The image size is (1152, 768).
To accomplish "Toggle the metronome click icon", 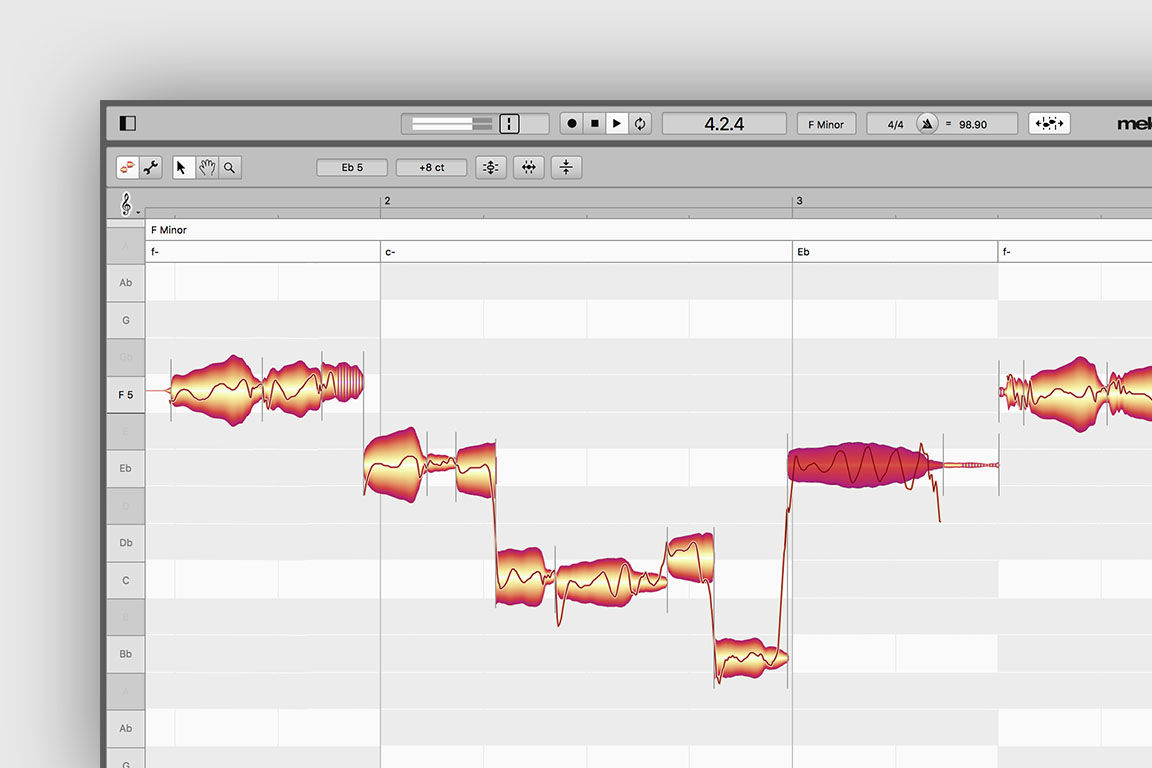I will click(926, 123).
